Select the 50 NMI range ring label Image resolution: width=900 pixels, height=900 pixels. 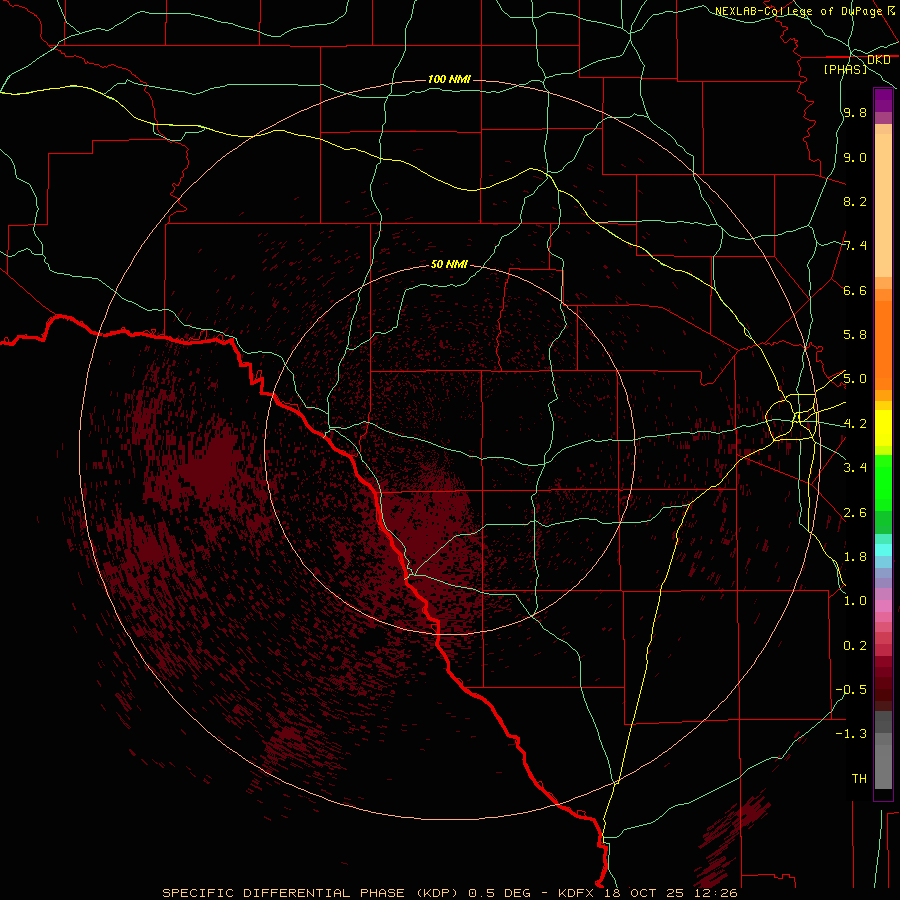[449, 264]
